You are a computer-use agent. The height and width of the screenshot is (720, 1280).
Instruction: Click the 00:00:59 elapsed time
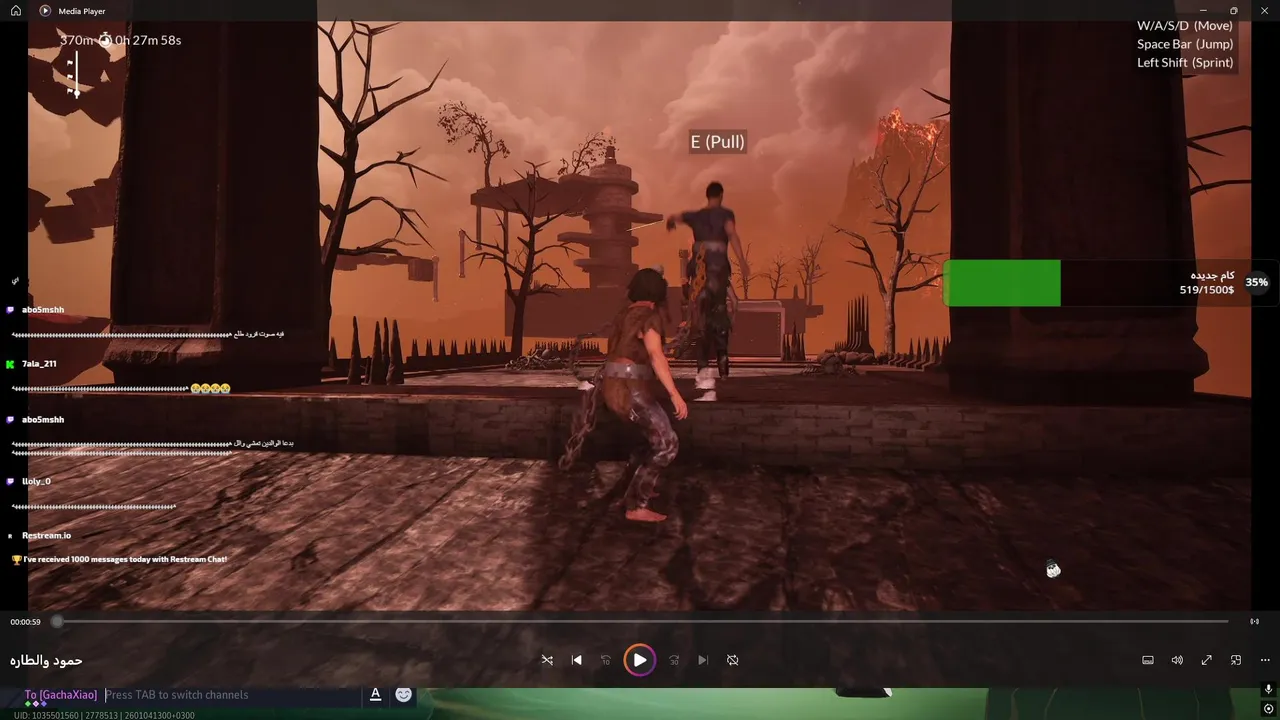click(x=25, y=622)
